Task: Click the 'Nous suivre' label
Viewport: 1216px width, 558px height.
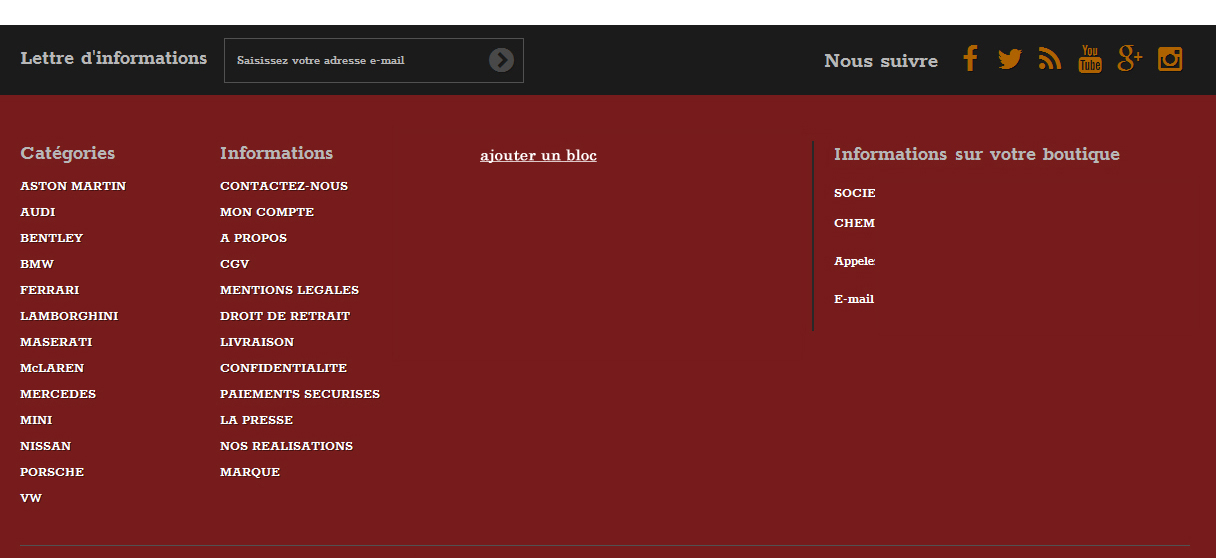Action: [x=881, y=61]
